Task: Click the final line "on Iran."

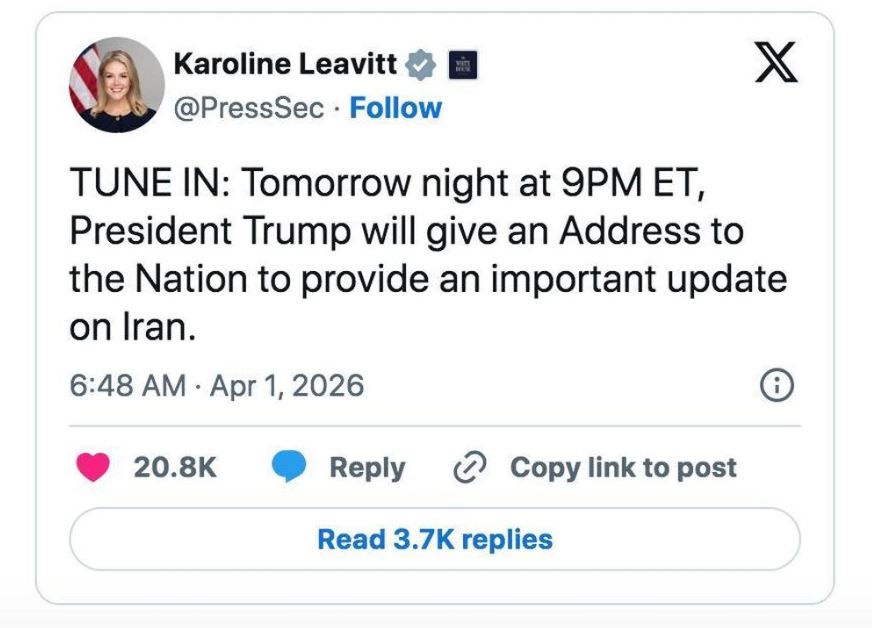Action: point(131,327)
